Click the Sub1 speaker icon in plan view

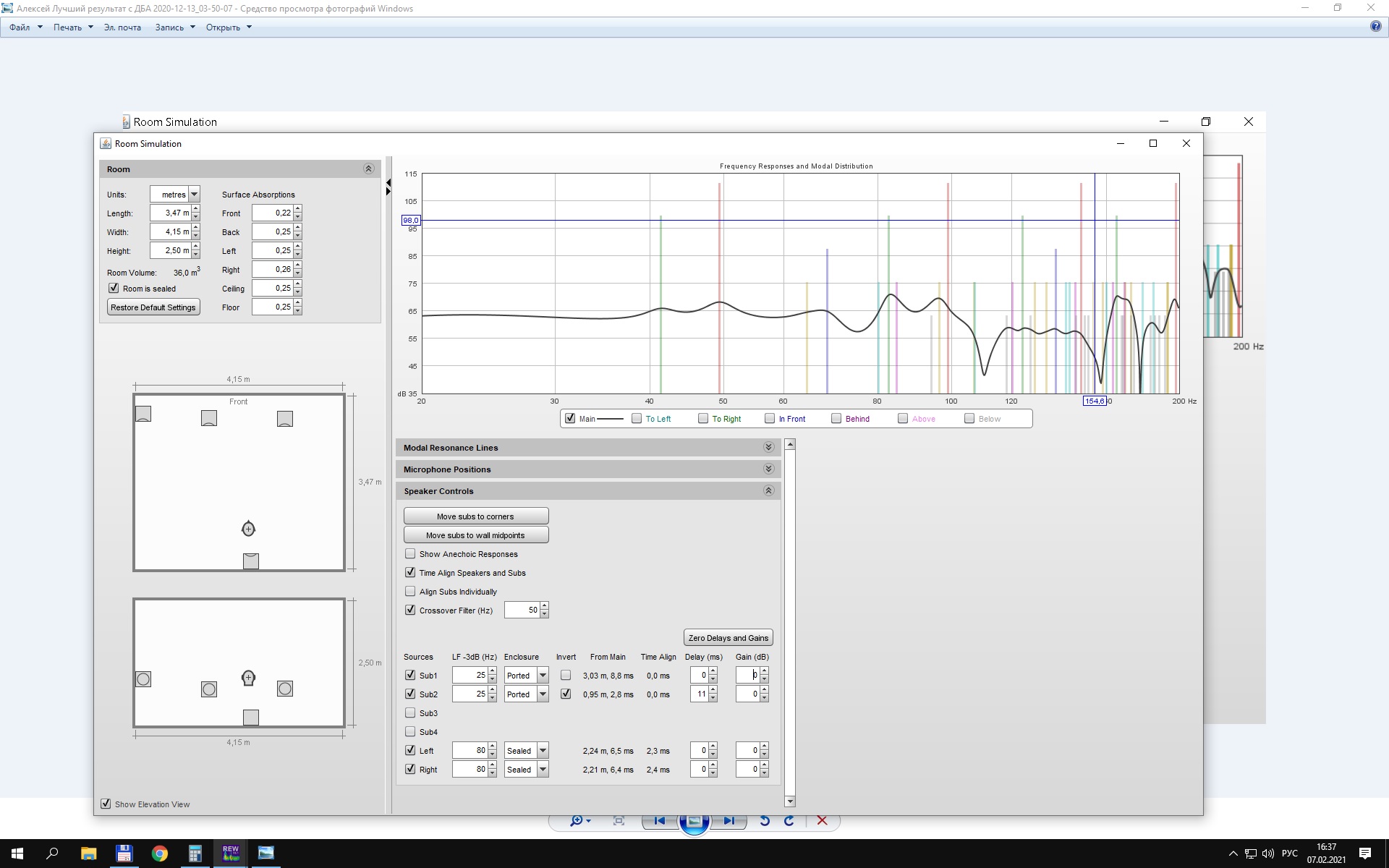pyautogui.click(x=143, y=414)
